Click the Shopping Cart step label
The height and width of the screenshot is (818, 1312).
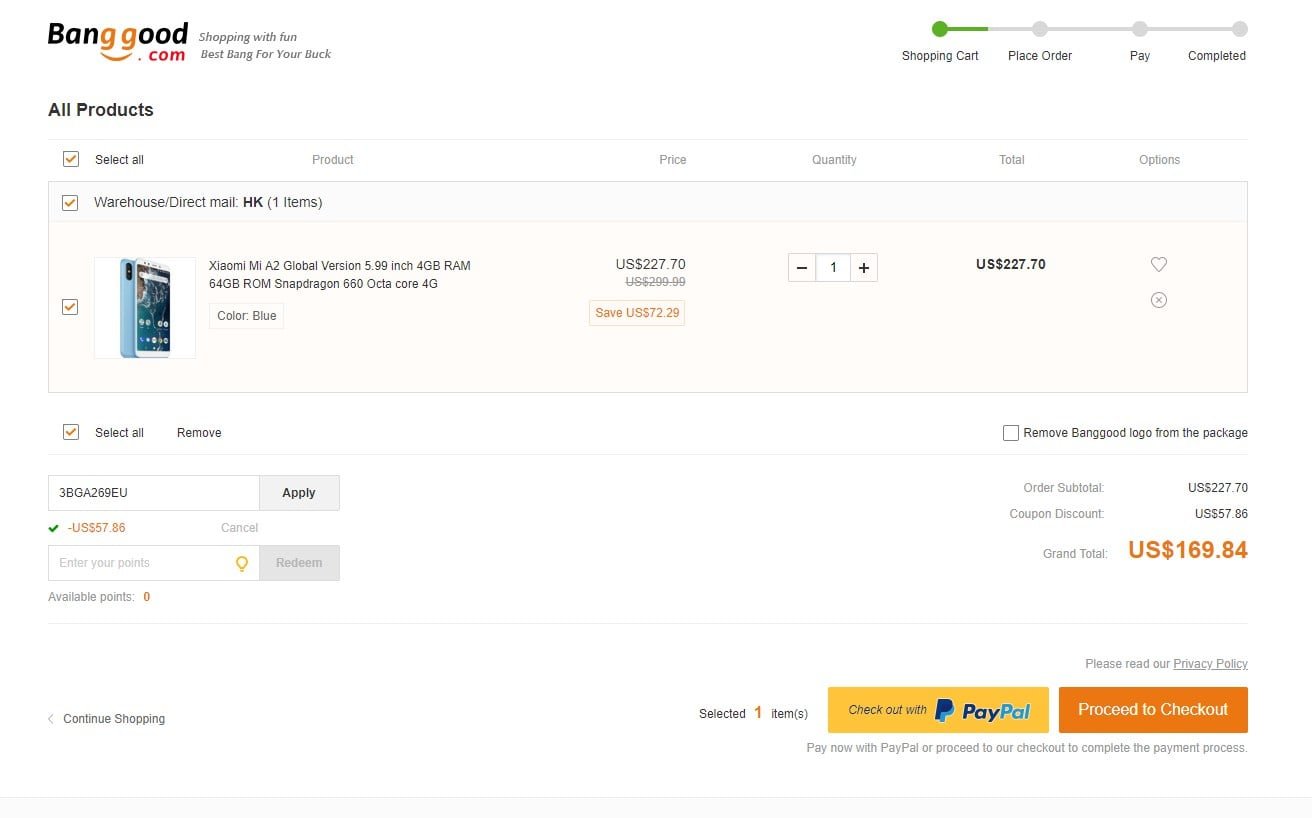pyautogui.click(x=940, y=56)
